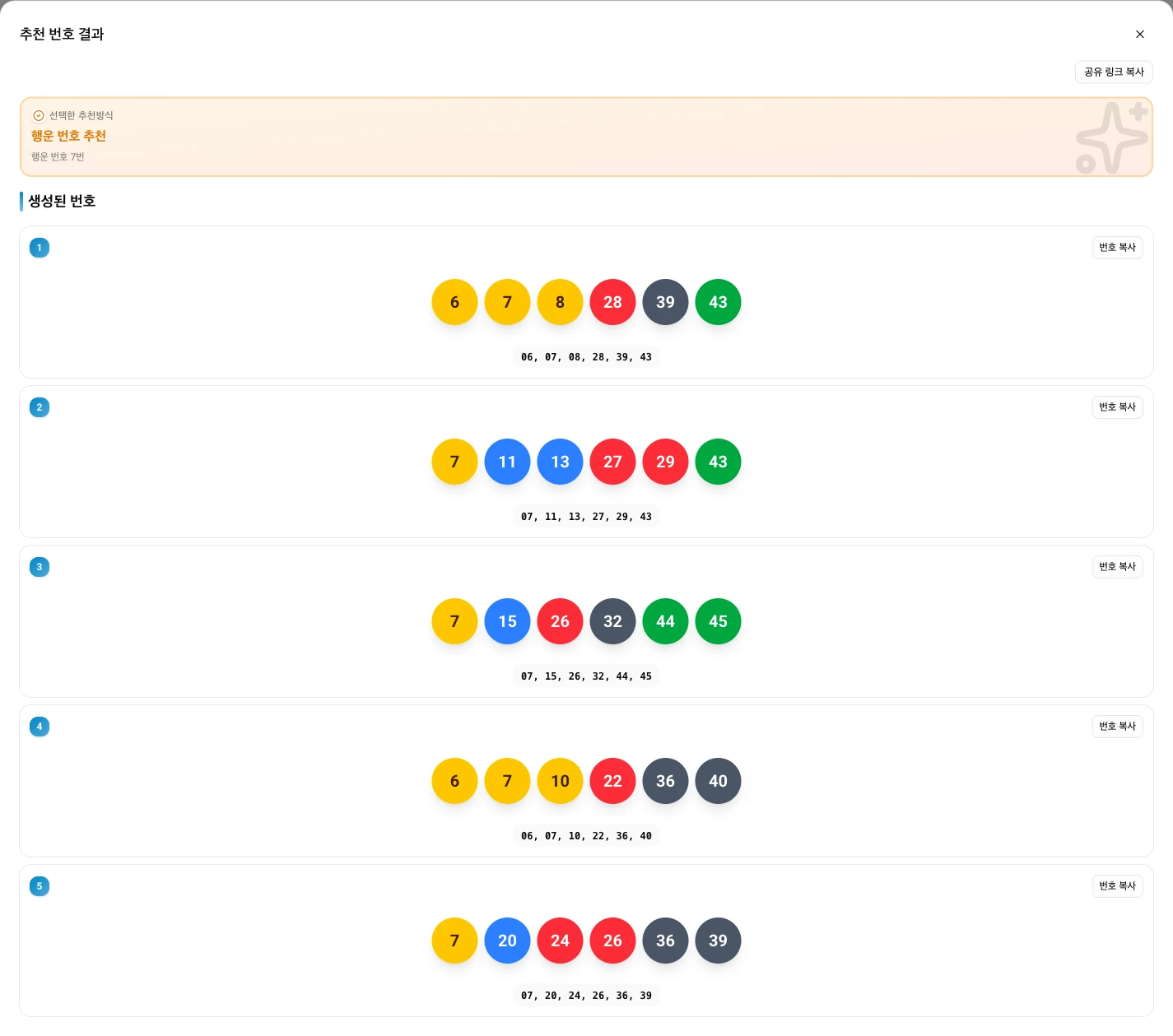Click yellow ball 10 in set 4
The image size is (1173, 1036).
pyautogui.click(x=560, y=781)
